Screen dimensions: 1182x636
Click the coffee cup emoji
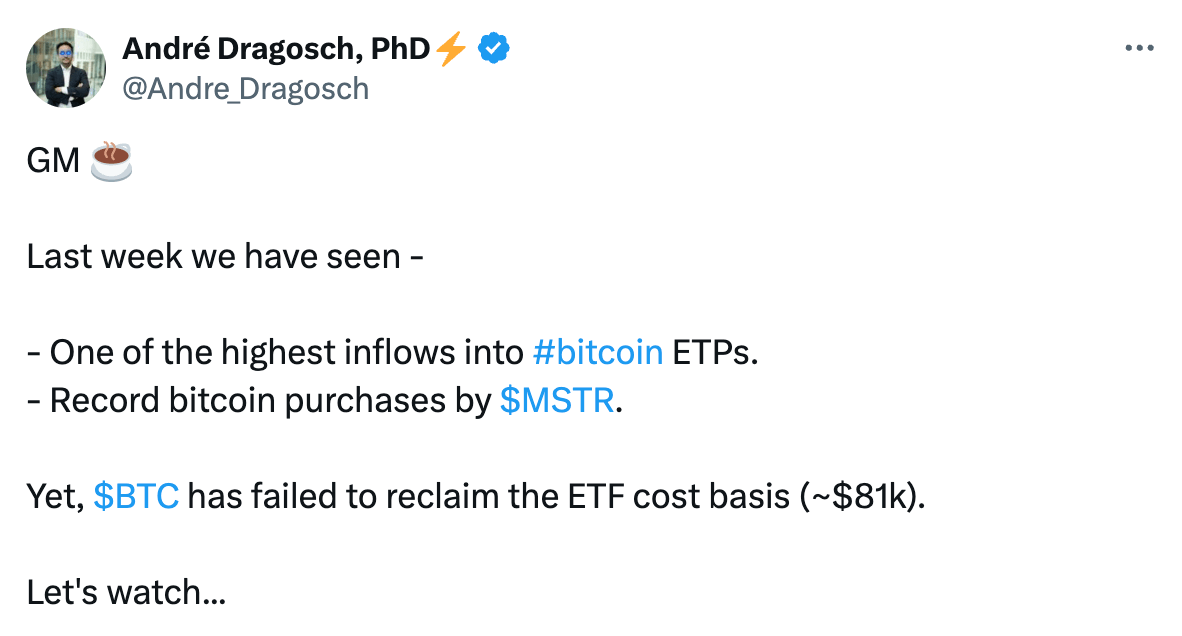point(111,160)
